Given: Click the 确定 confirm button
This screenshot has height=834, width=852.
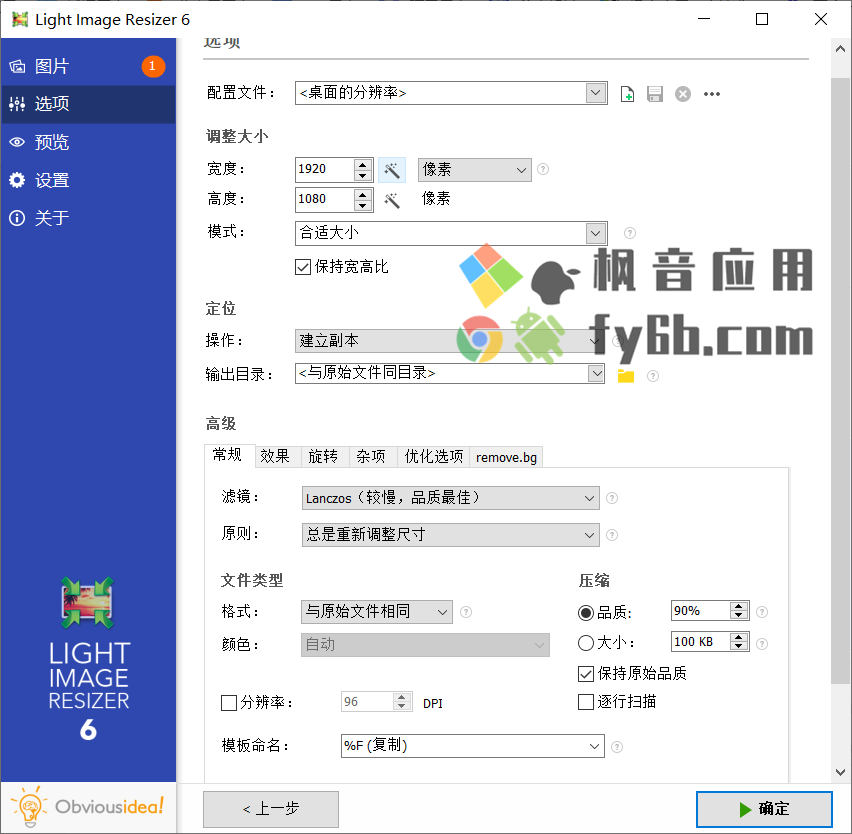Looking at the screenshot, I should point(764,809).
